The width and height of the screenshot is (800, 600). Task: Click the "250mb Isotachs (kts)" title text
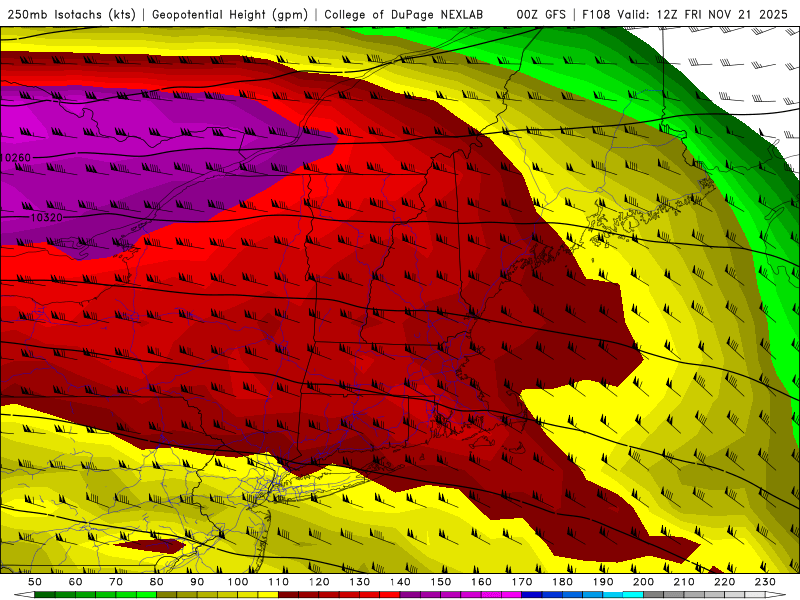coord(72,15)
